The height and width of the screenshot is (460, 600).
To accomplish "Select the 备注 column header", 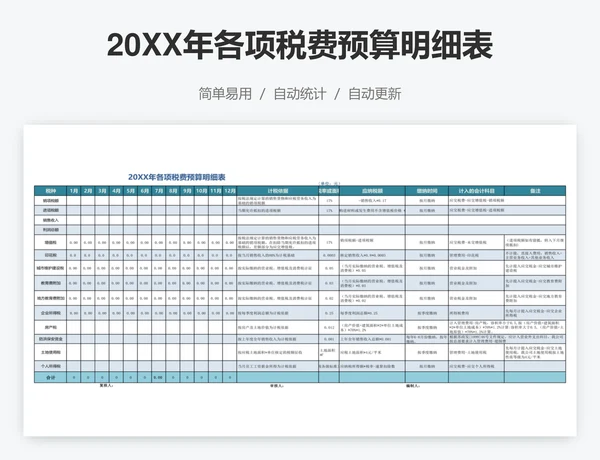I will tap(535, 191).
